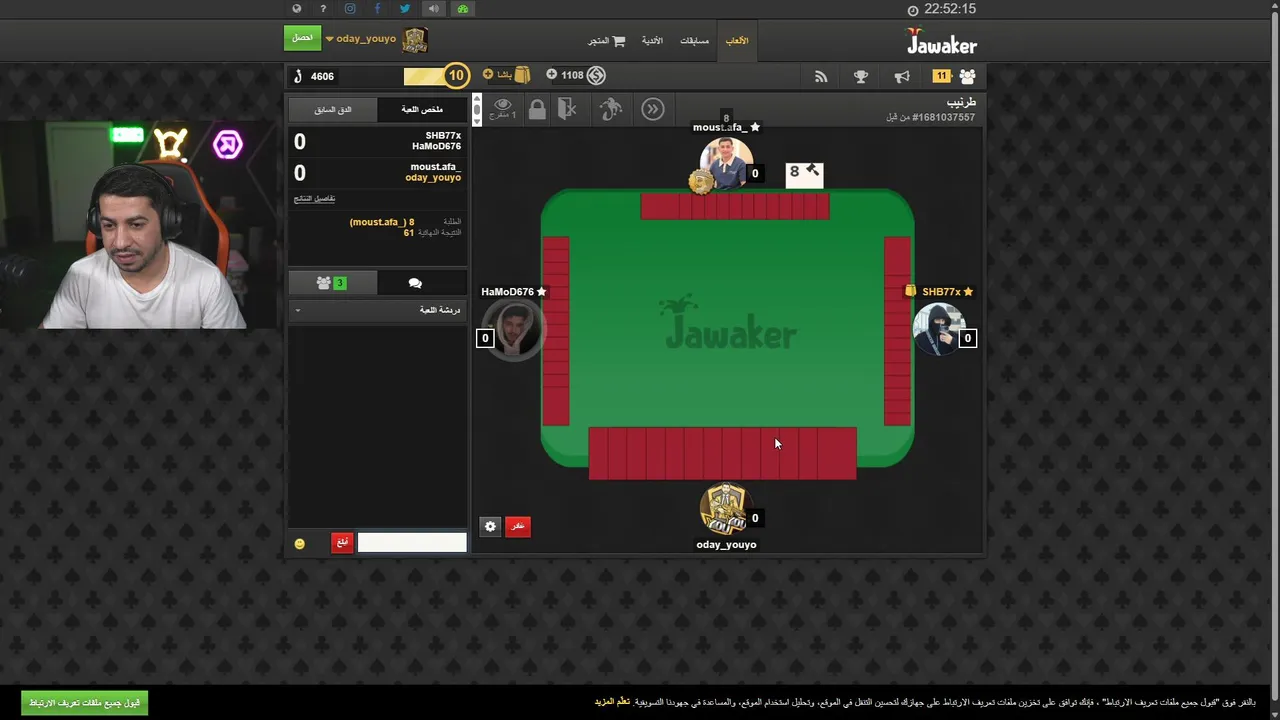Click moust.afa_ player avatar
Screen dimensions: 1280x720
click(x=726, y=163)
